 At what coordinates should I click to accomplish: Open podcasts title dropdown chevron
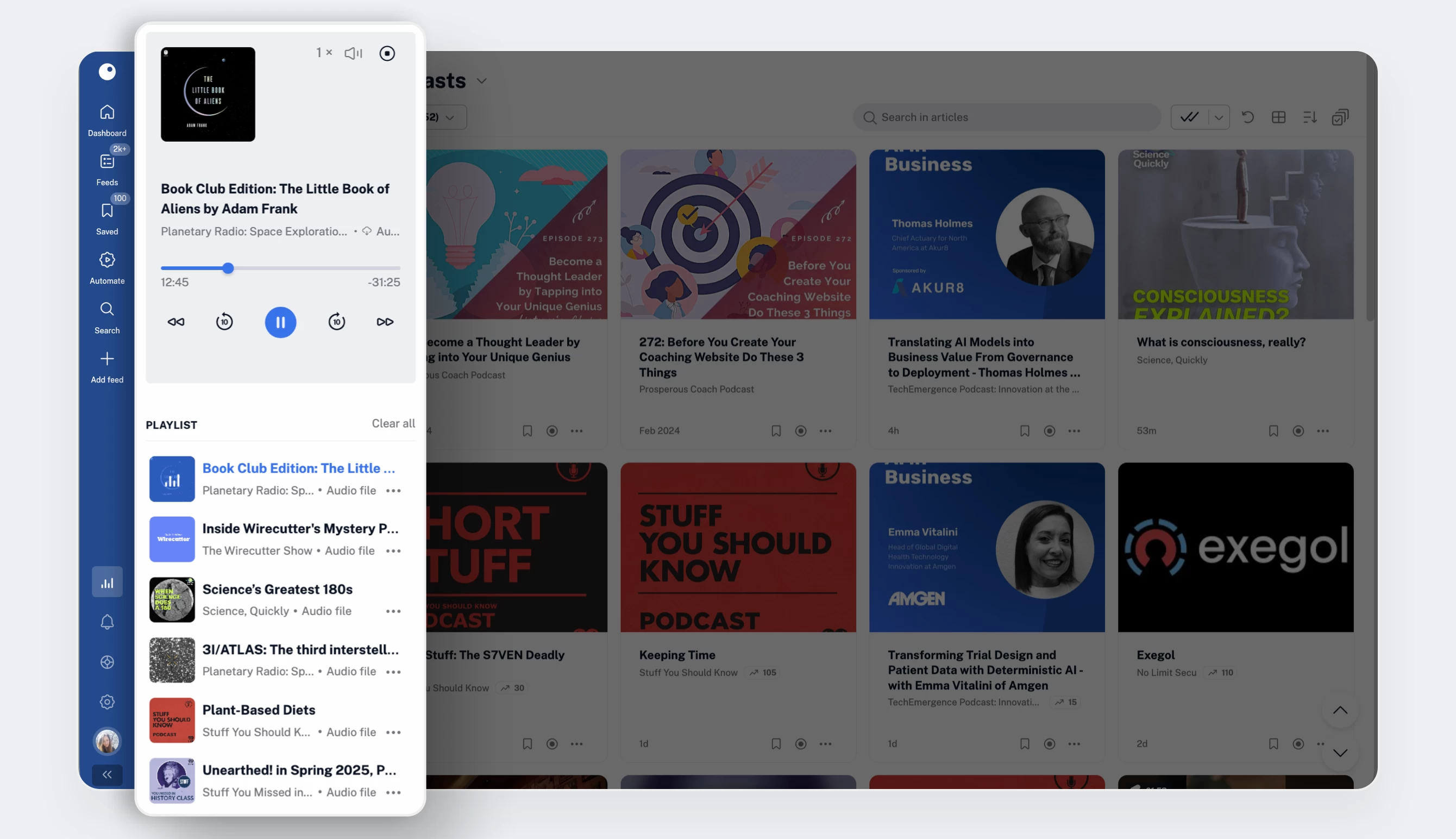pos(482,82)
